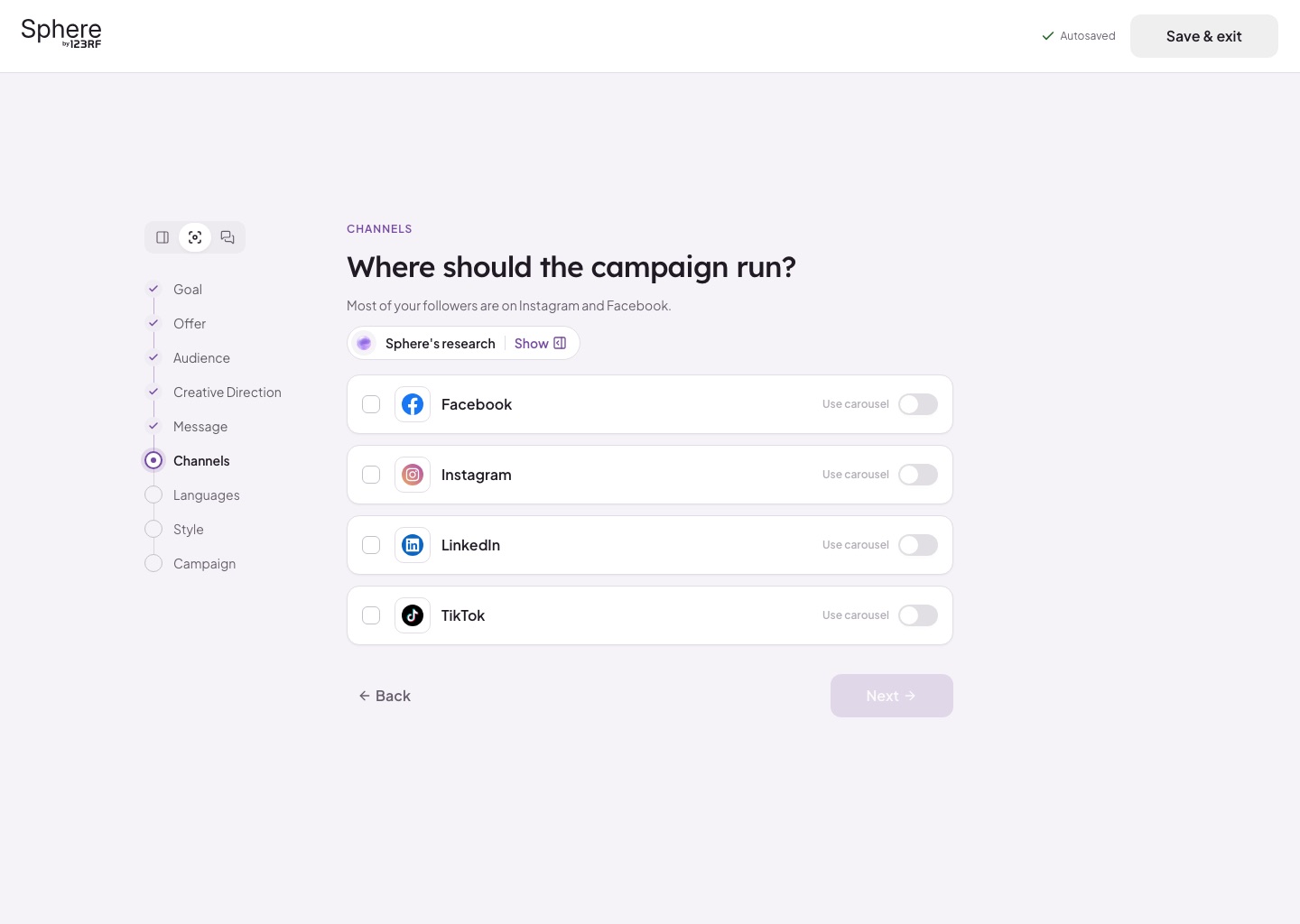Viewport: 1300px width, 924px height.
Task: Go to the Goal step
Action: 188,289
